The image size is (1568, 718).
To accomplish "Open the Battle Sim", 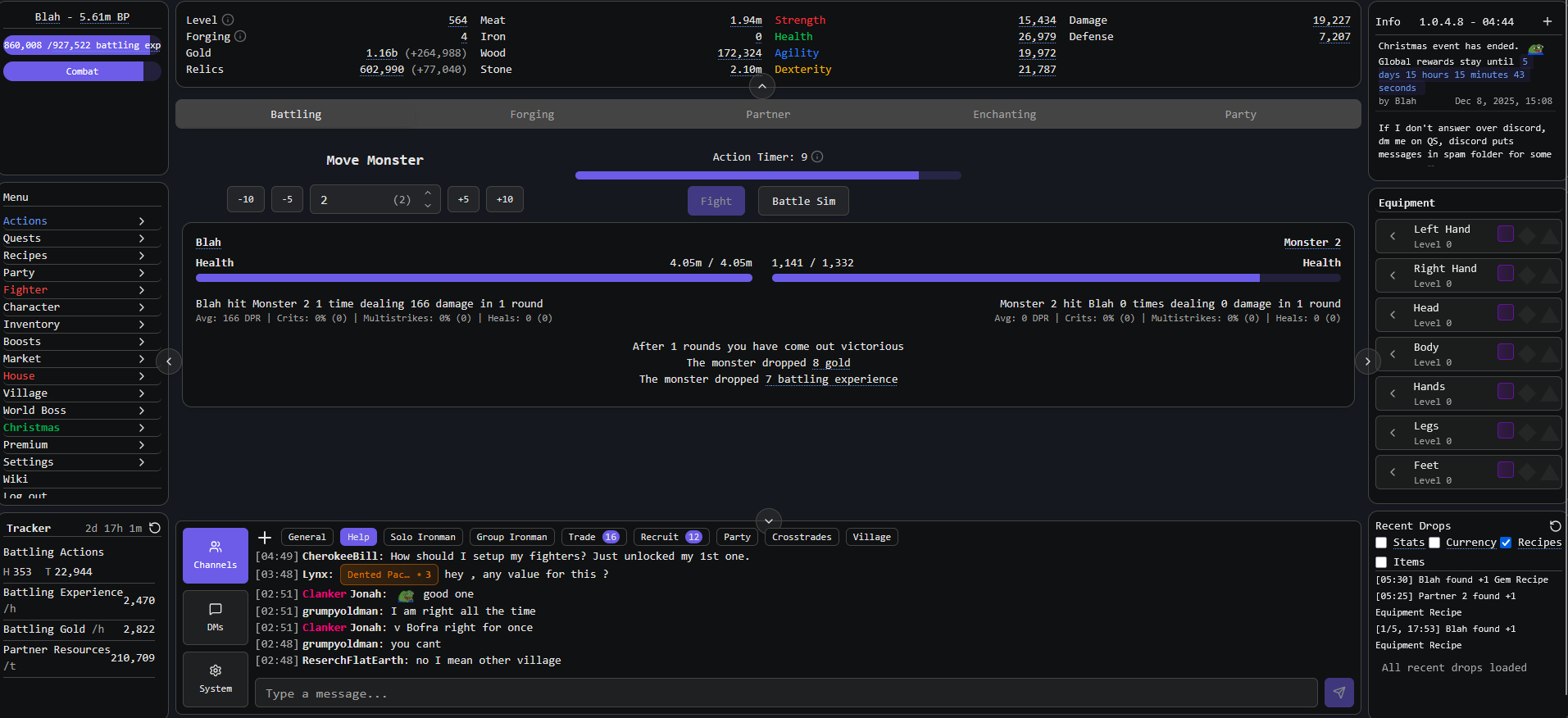I will coord(804,201).
